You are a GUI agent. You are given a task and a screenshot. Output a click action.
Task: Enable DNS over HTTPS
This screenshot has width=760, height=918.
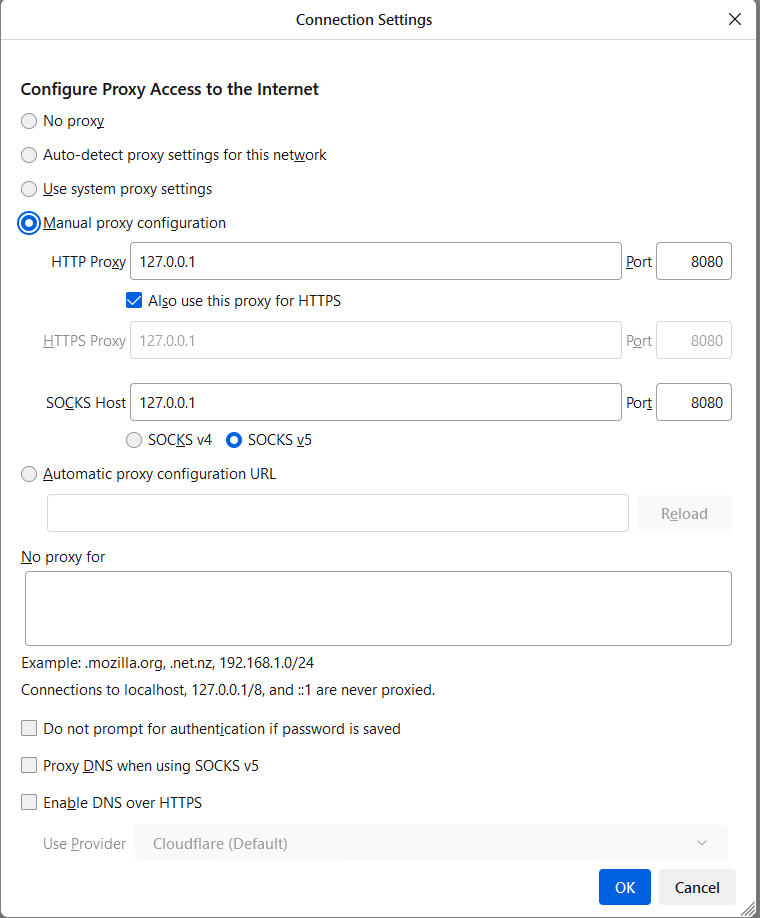click(x=29, y=802)
